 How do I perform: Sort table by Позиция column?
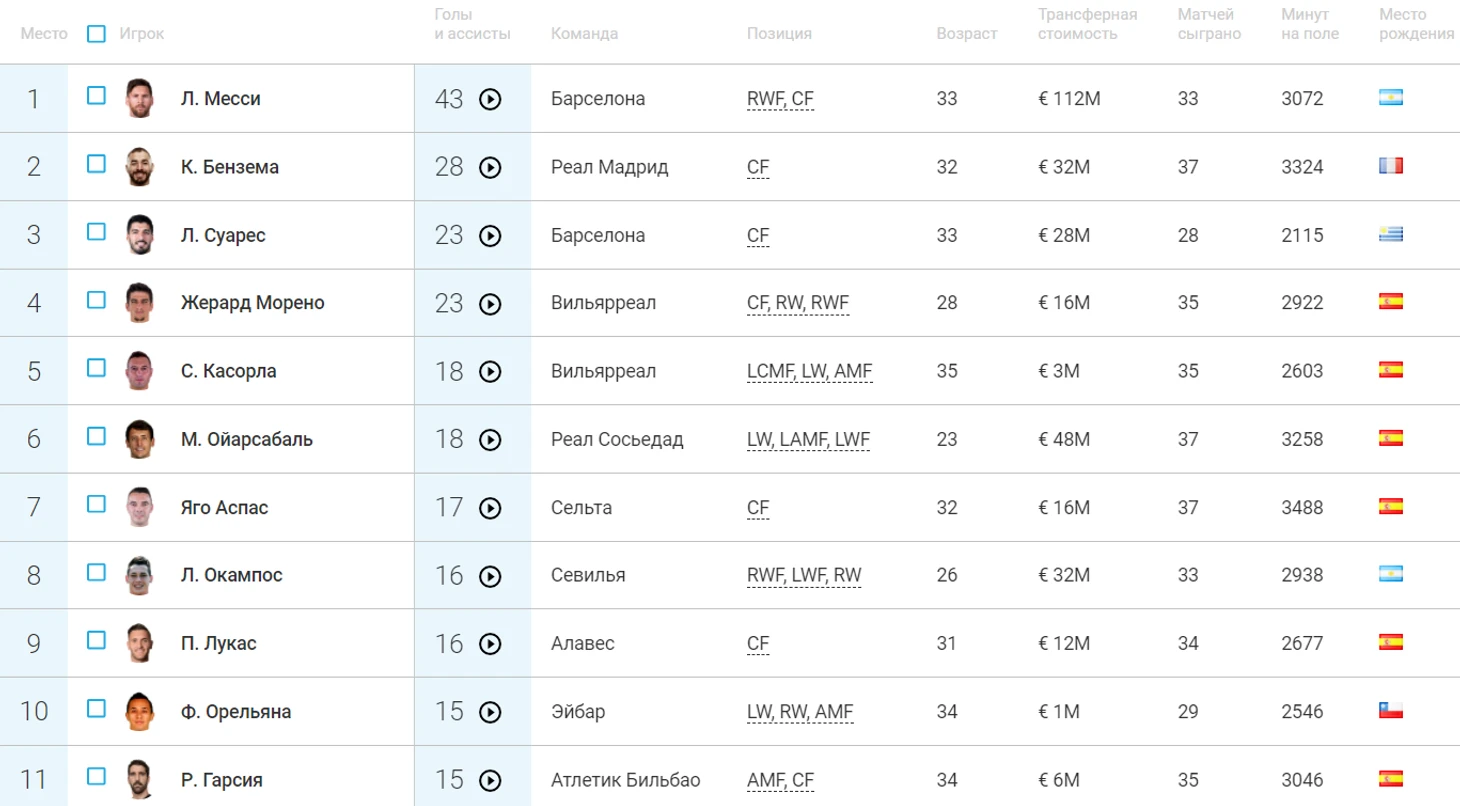click(x=779, y=34)
